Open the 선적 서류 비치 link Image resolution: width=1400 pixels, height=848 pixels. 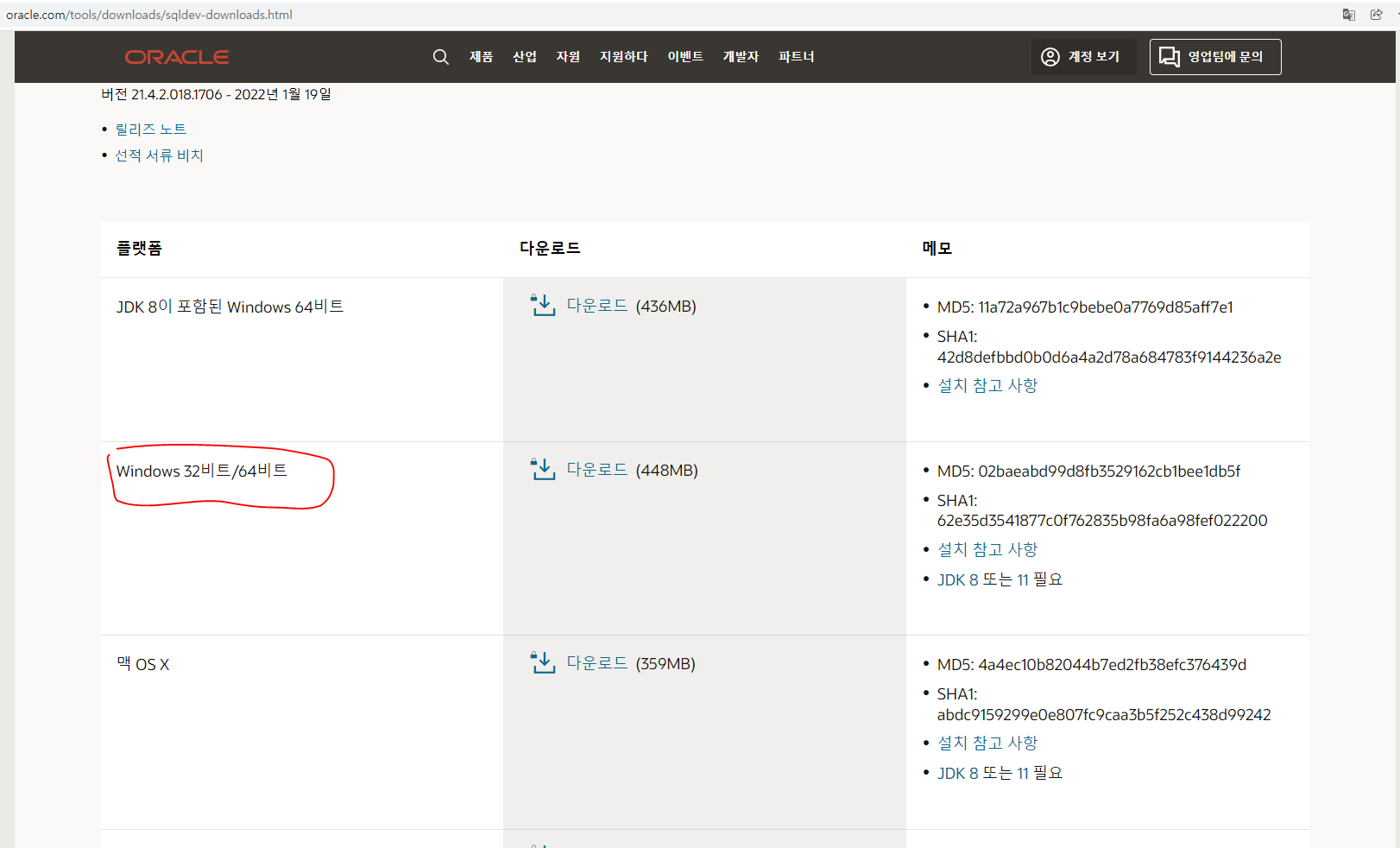click(x=159, y=155)
